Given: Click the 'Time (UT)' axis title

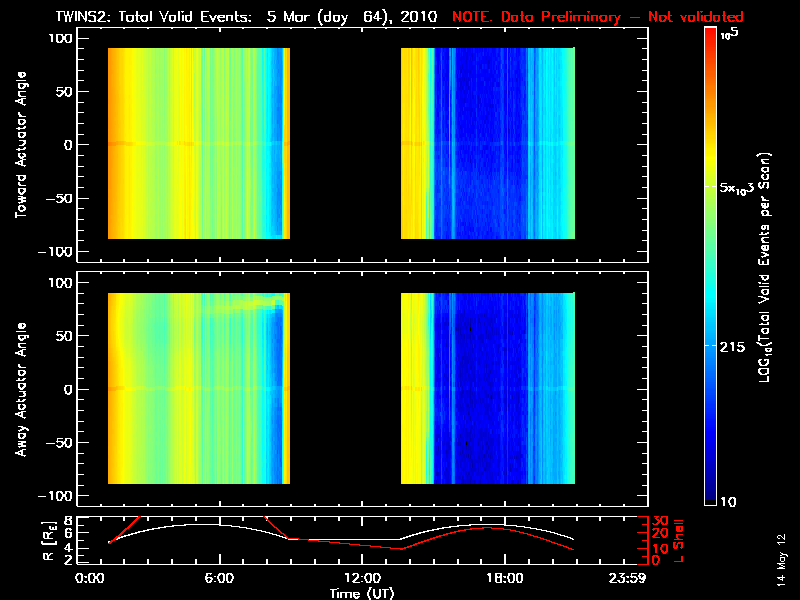Looking at the screenshot, I should [x=362, y=592].
